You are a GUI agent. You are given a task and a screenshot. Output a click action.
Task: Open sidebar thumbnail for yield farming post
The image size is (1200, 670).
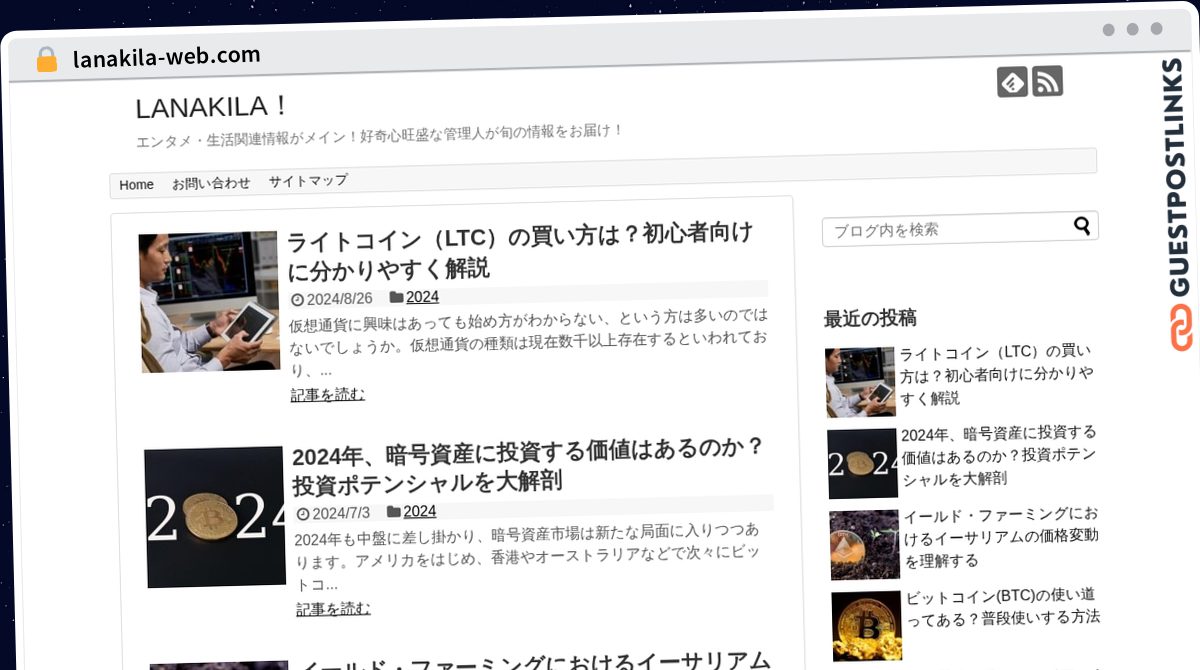click(865, 545)
